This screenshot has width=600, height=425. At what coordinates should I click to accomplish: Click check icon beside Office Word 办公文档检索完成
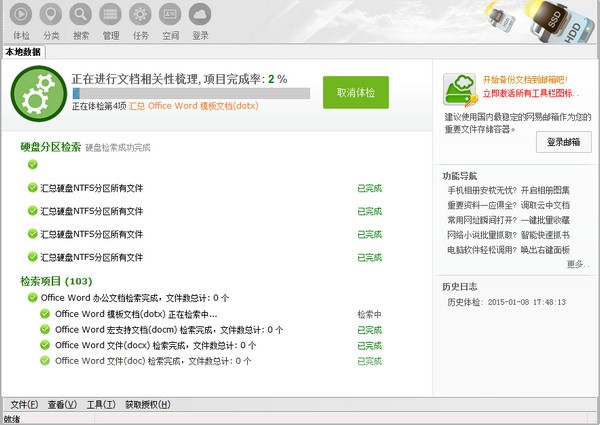[33, 297]
